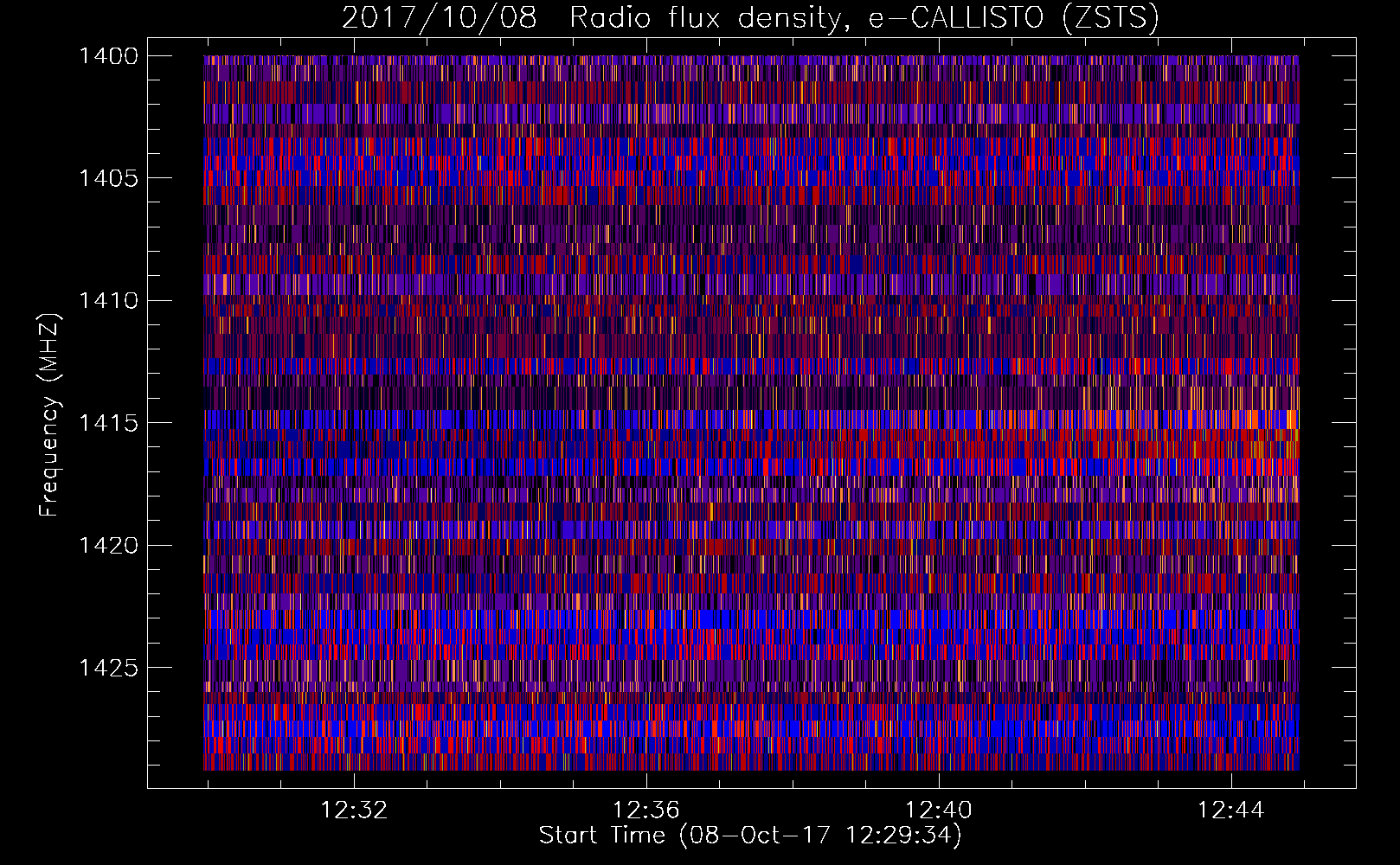Select the 1410 frequency tick label
The height and width of the screenshot is (865, 1400).
click(108, 301)
